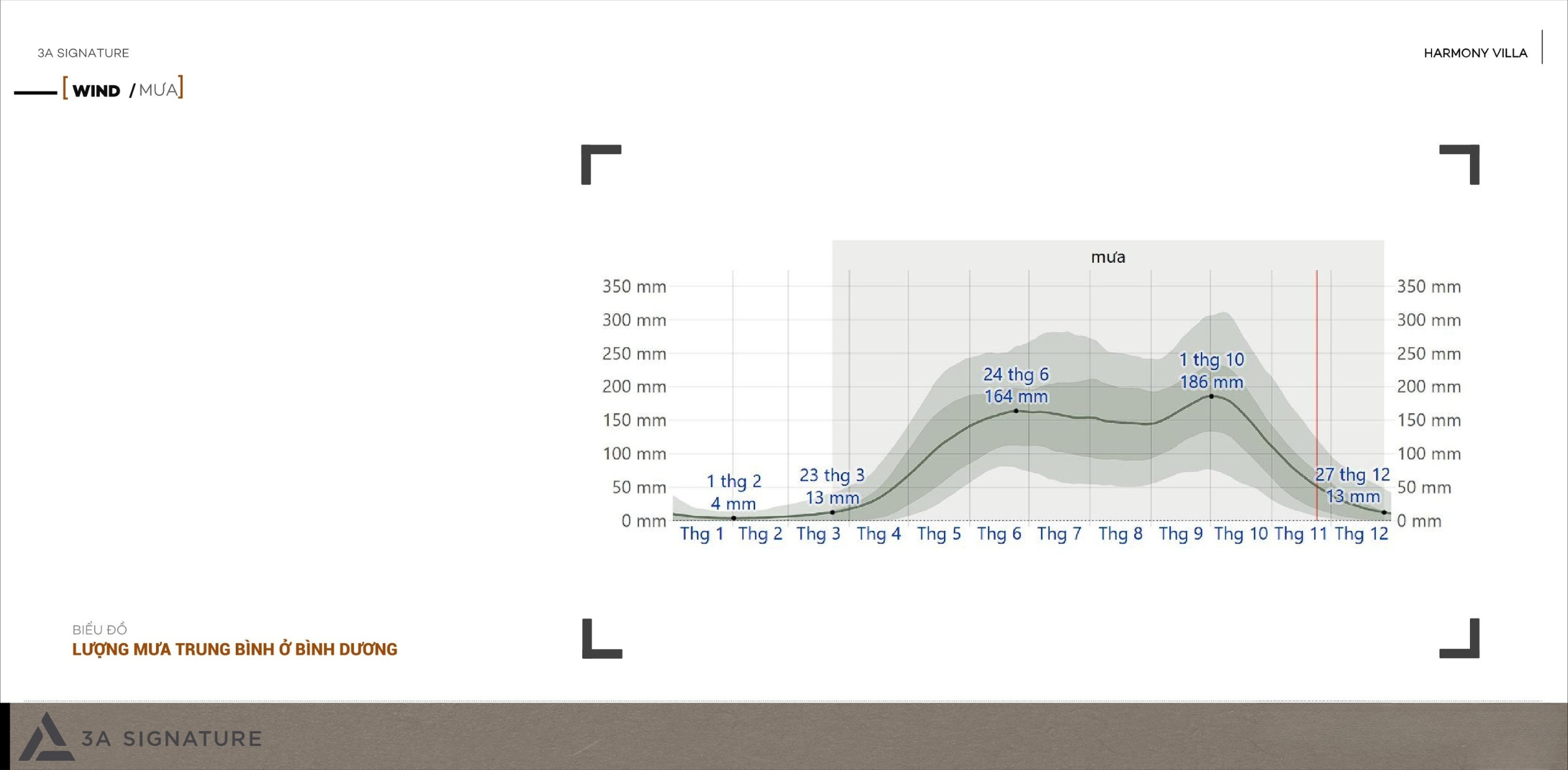
Task: Click the top-right corner bracket of chart frame
Action: coord(1460,165)
